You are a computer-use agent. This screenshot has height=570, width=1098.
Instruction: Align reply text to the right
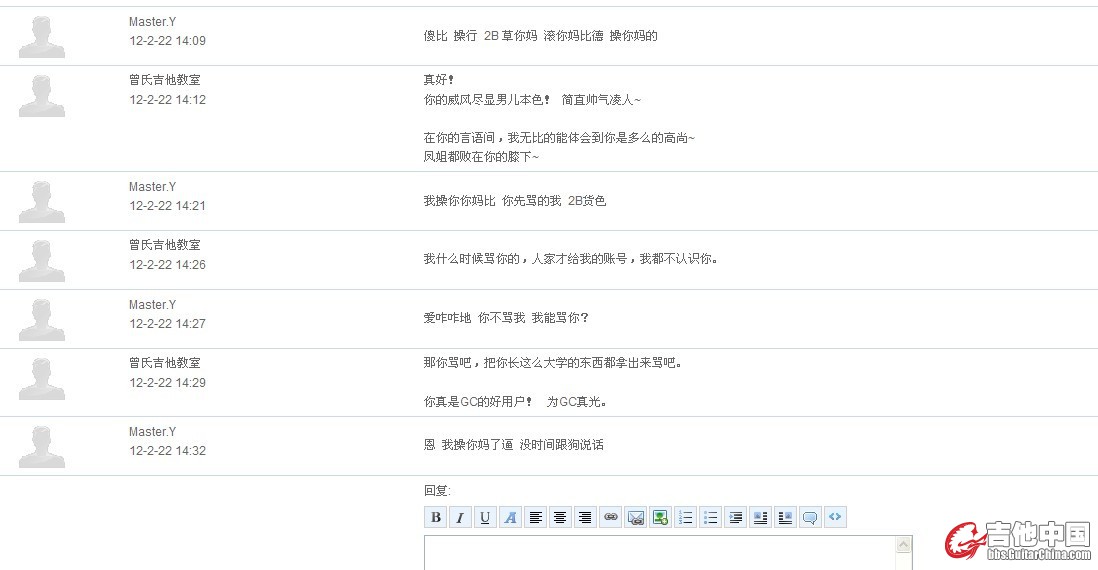coord(585,517)
